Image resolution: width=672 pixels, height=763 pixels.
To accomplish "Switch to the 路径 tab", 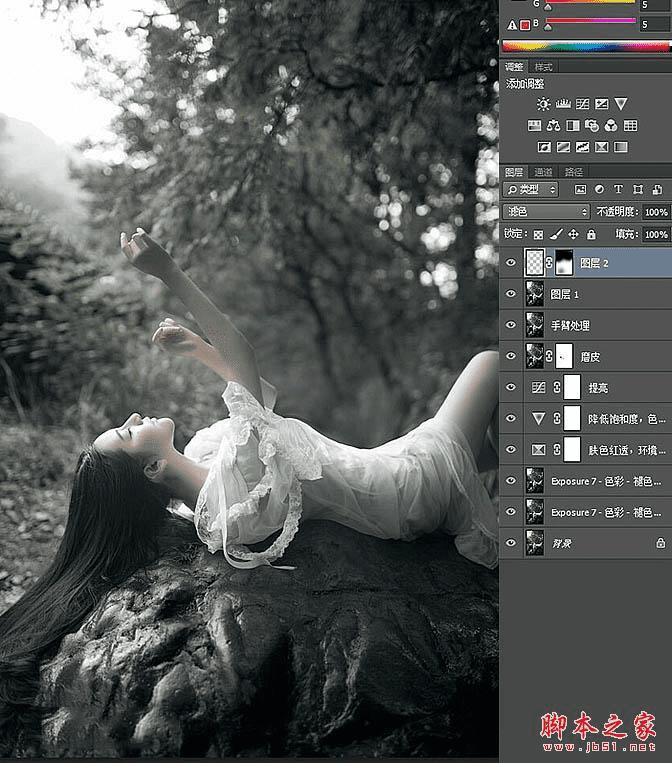I will pyautogui.click(x=574, y=172).
